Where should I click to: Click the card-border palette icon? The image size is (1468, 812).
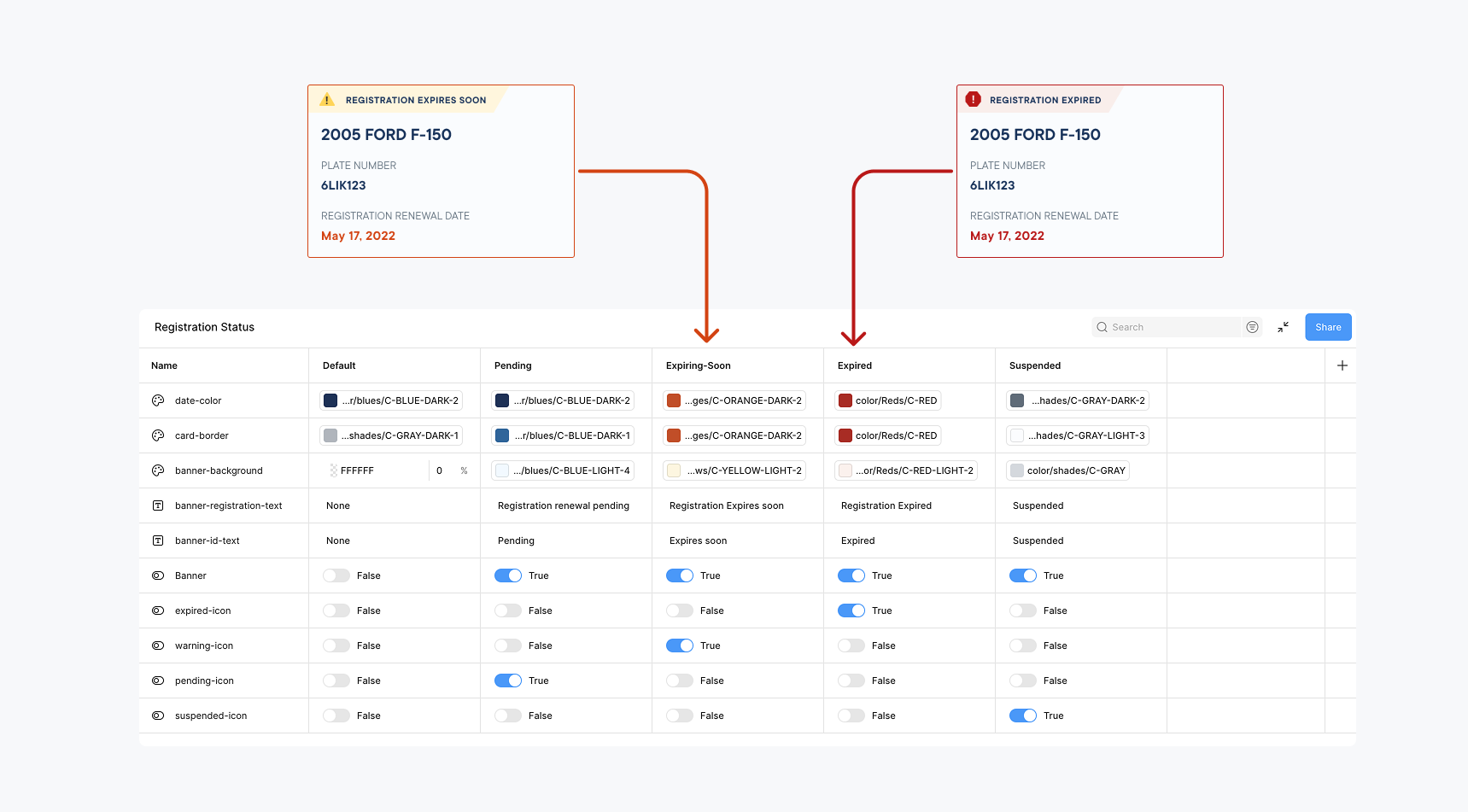pos(158,435)
